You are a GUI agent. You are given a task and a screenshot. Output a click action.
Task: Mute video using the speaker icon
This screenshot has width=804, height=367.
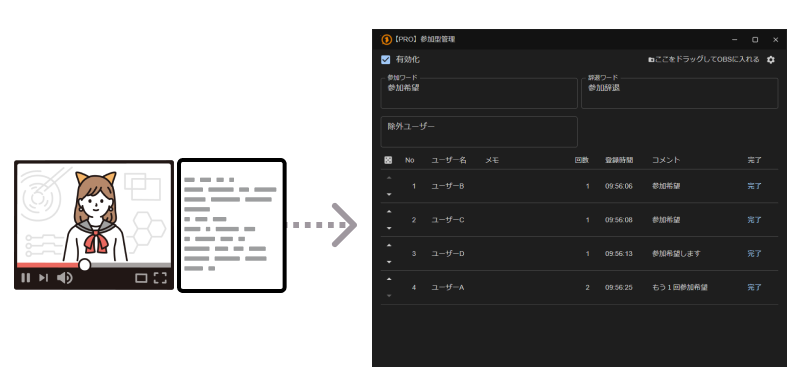click(64, 278)
